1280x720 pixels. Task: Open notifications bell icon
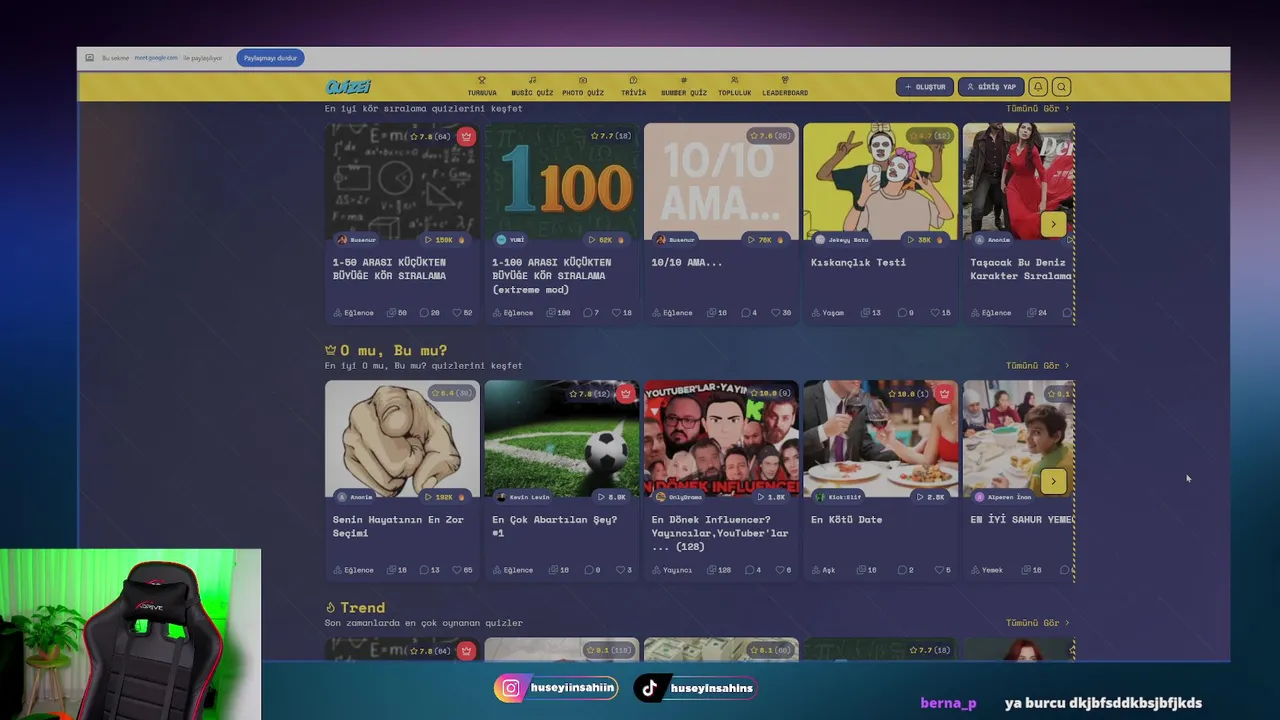pyautogui.click(x=1038, y=87)
